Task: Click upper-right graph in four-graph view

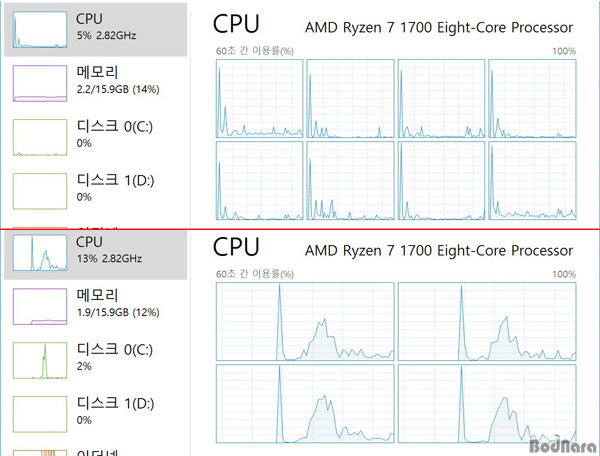Action: point(487,322)
